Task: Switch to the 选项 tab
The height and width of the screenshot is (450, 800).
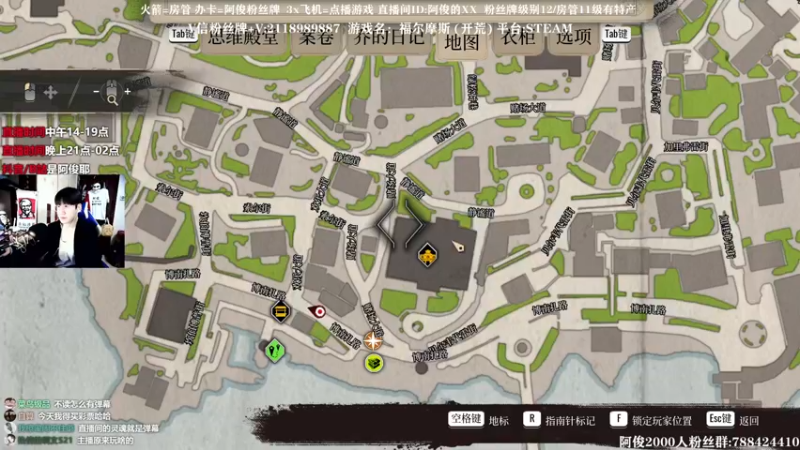Action: click(573, 38)
